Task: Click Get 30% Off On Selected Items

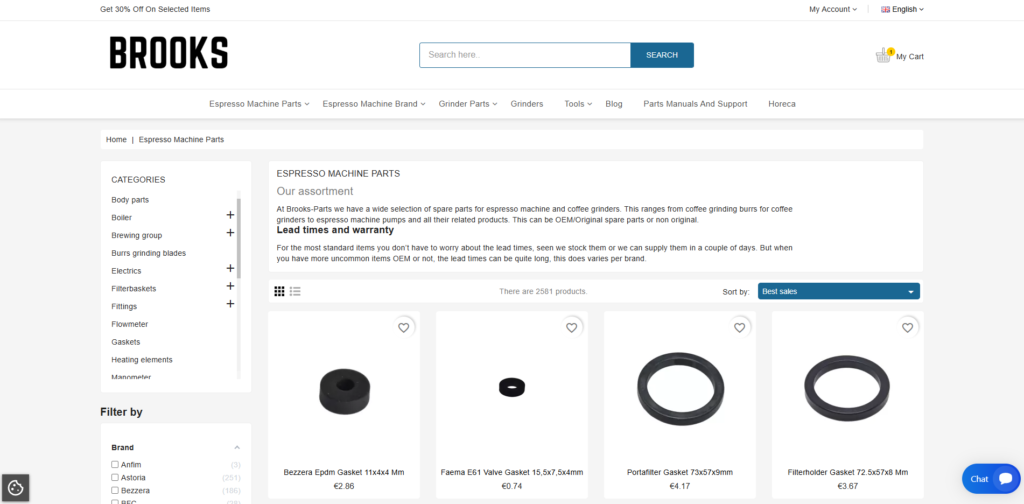Action: click(155, 9)
